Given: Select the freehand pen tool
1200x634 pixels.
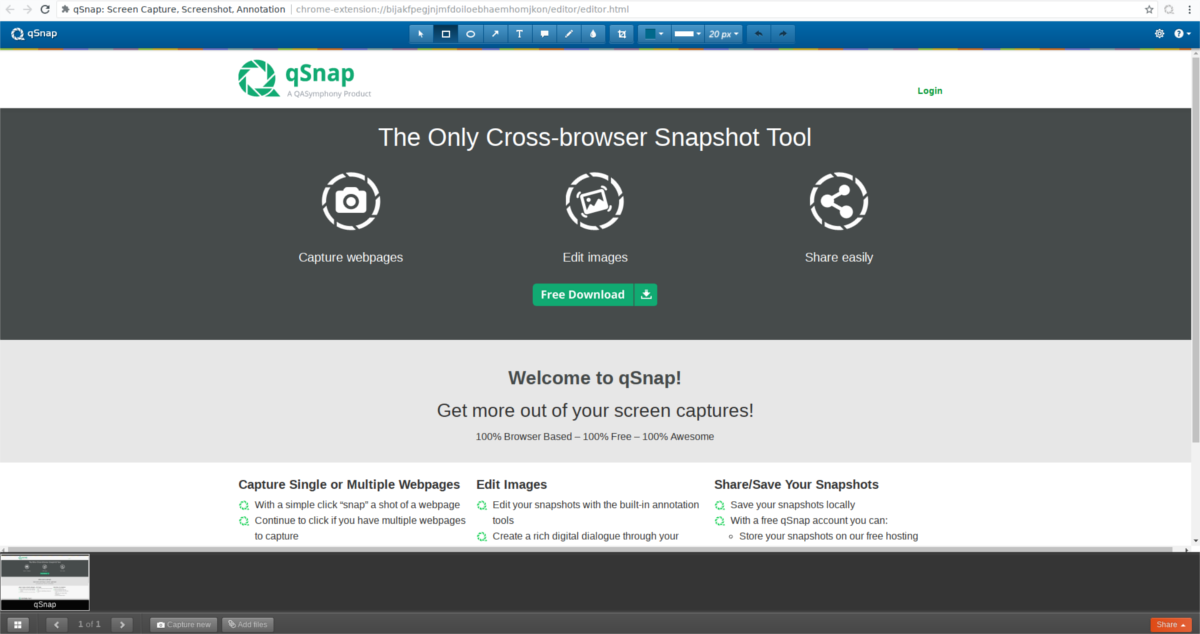Looking at the screenshot, I should [x=568, y=33].
